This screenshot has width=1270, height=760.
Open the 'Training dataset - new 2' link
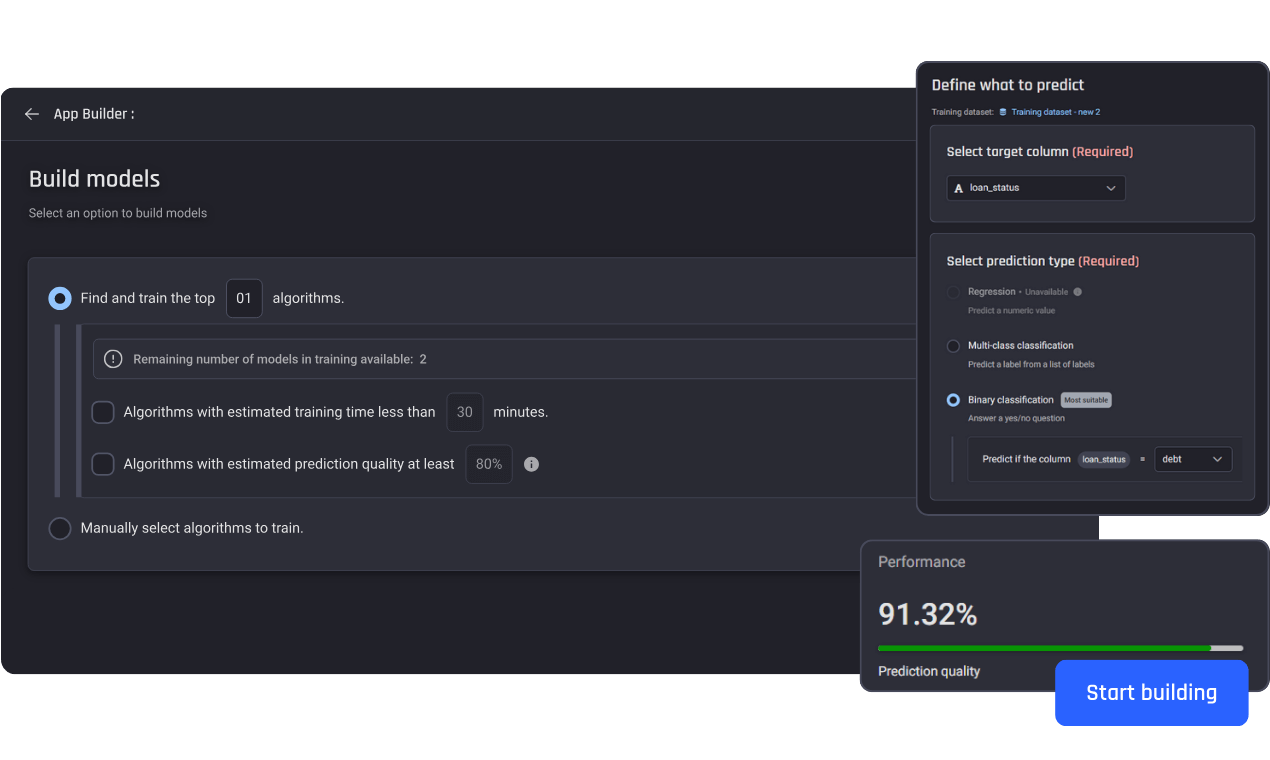[x=1055, y=112]
